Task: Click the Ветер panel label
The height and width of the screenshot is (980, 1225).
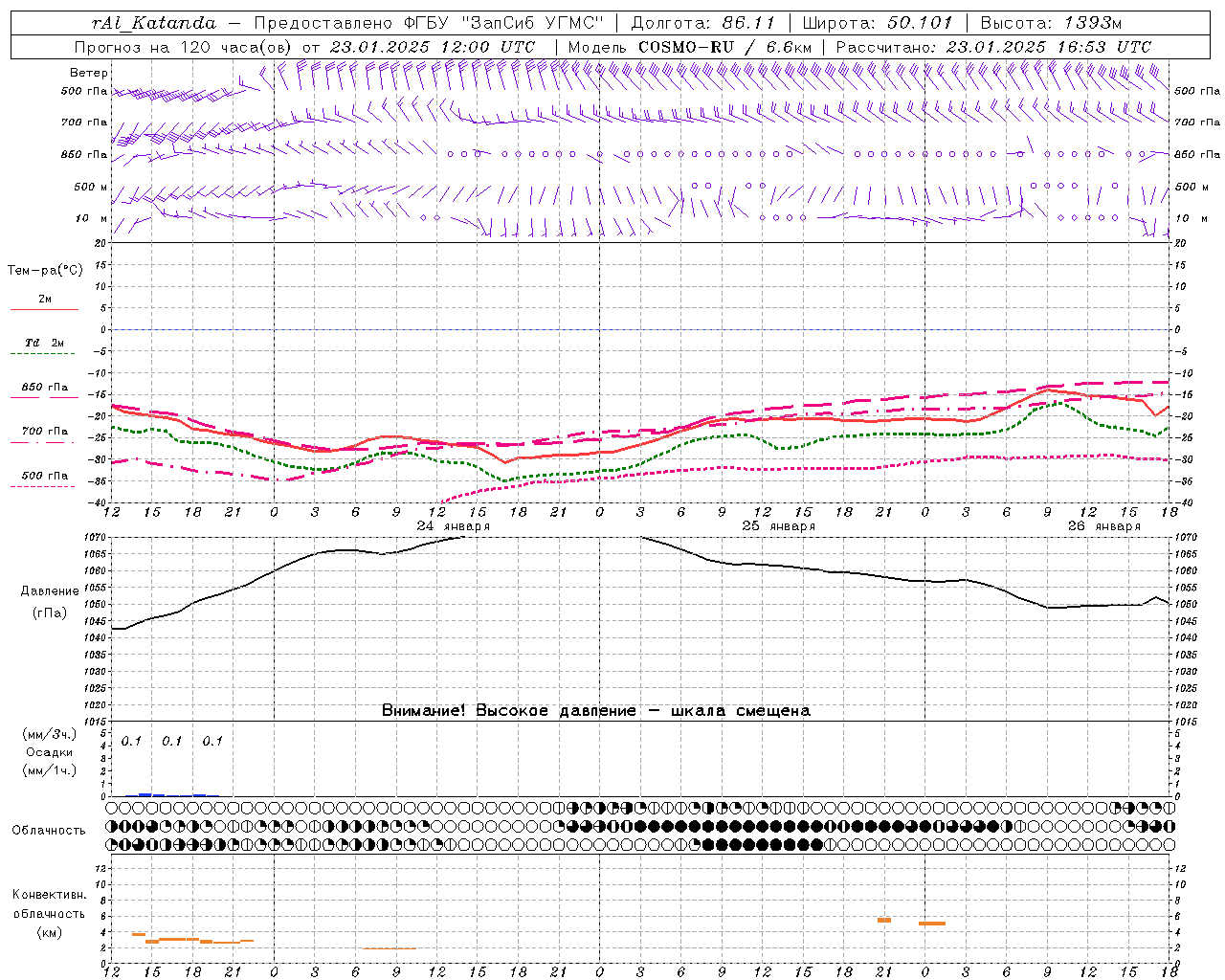Action: 89,73
